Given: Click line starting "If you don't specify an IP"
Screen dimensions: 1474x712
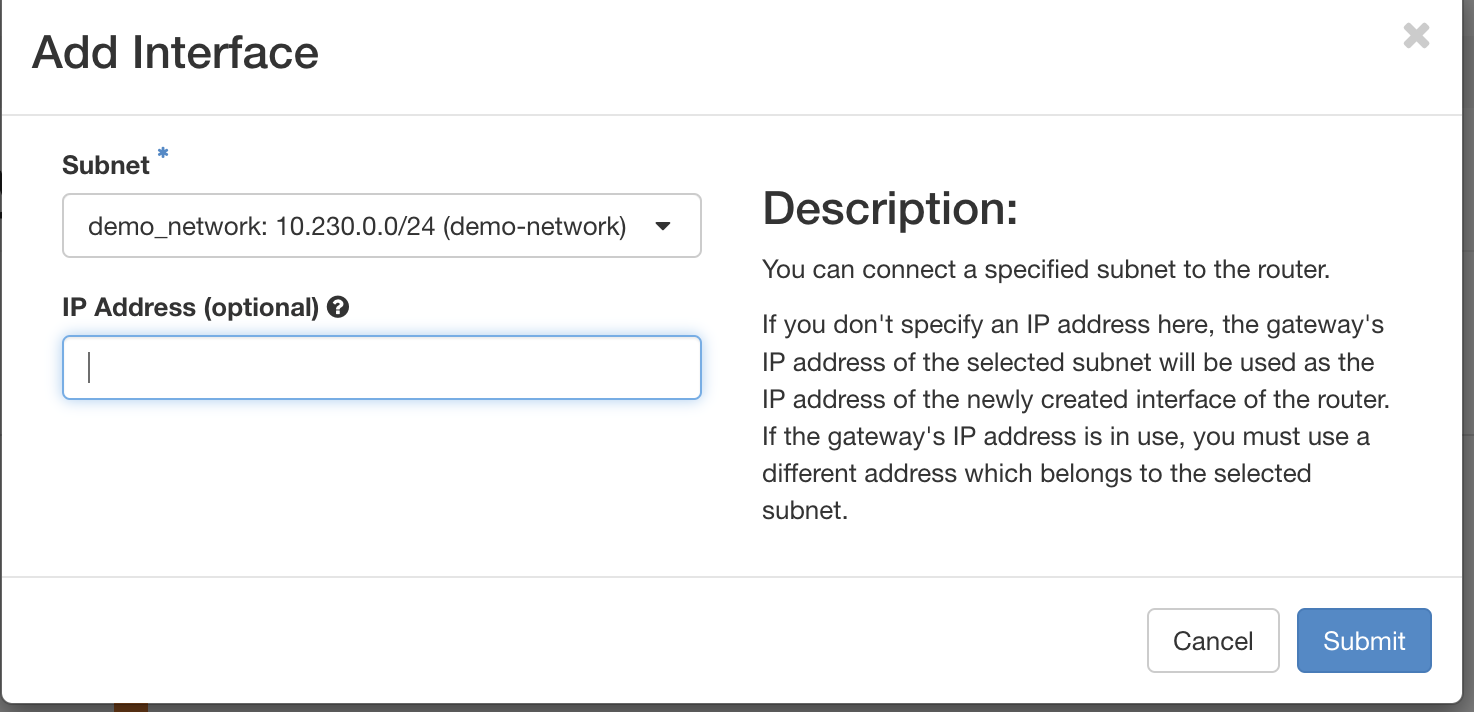Looking at the screenshot, I should [1072, 325].
